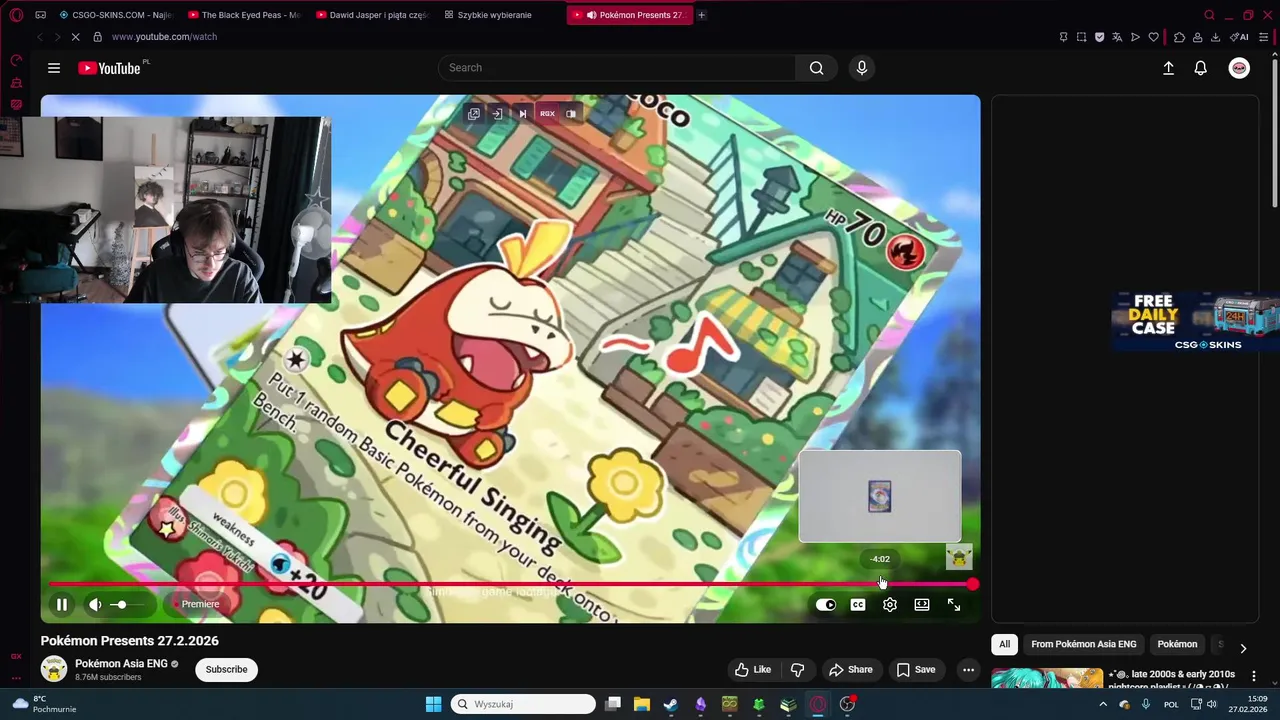
Task: Toggle closed captions (CC) button
Action: coord(858,604)
